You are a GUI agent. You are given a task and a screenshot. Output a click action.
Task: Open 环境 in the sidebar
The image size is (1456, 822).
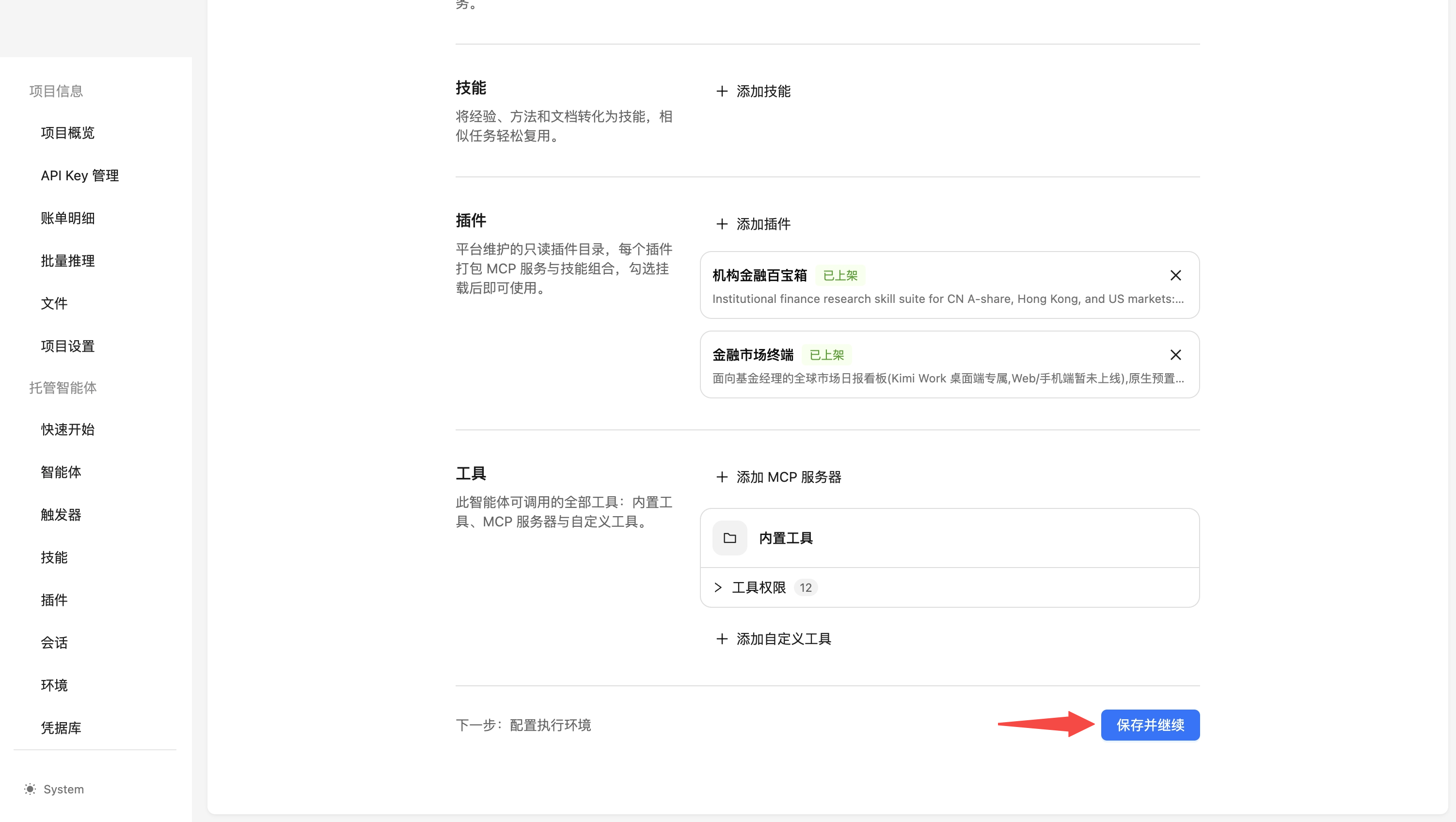[x=54, y=685]
